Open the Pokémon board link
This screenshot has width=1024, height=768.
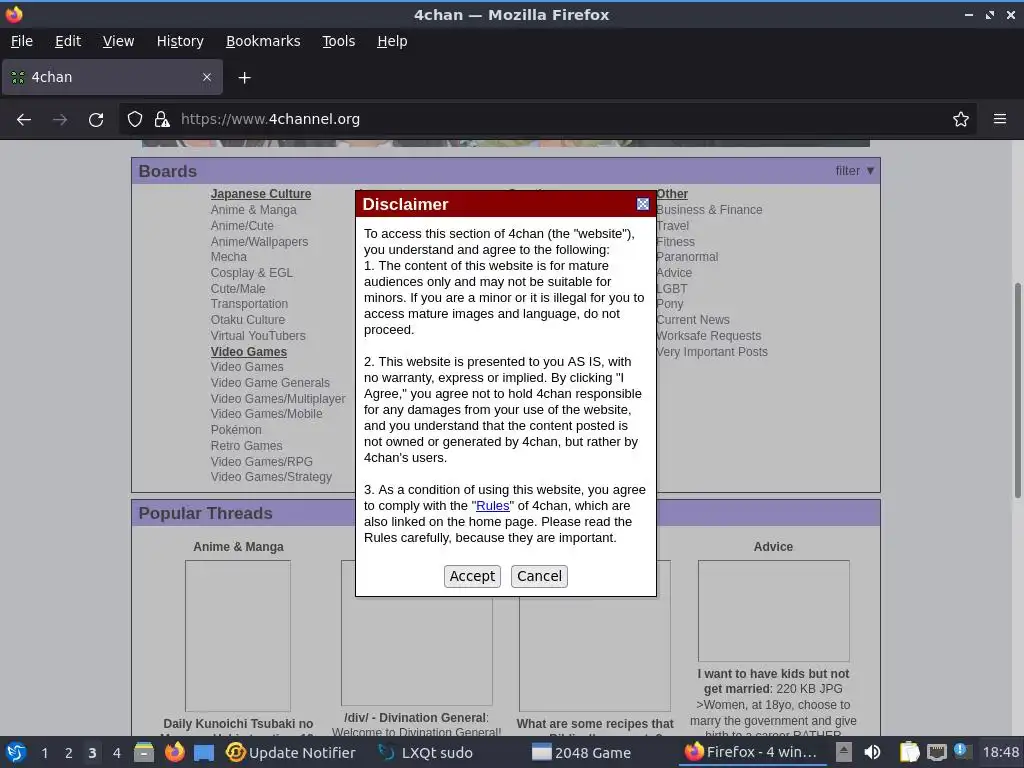coord(236,430)
